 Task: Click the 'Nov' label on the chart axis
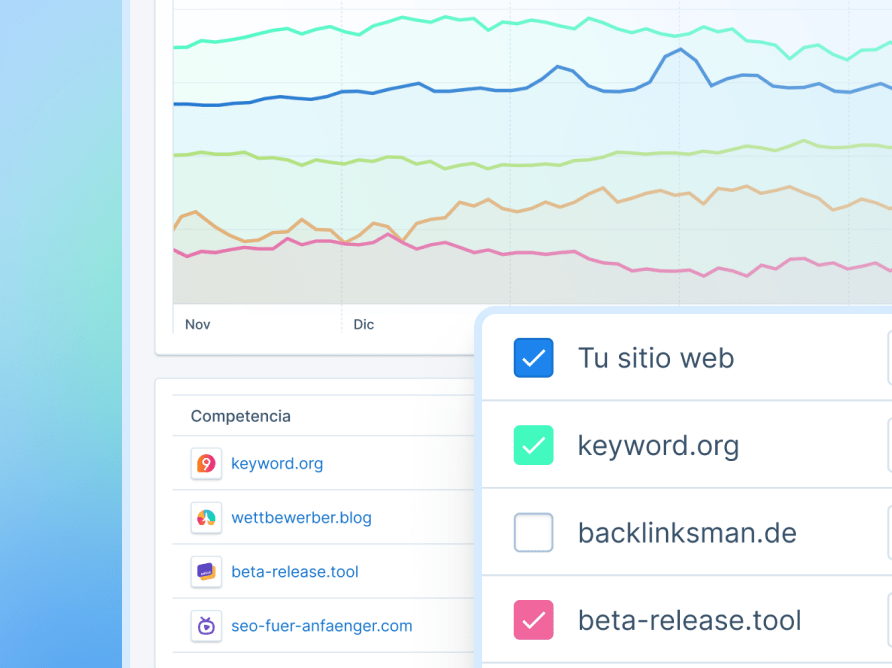pos(198,325)
